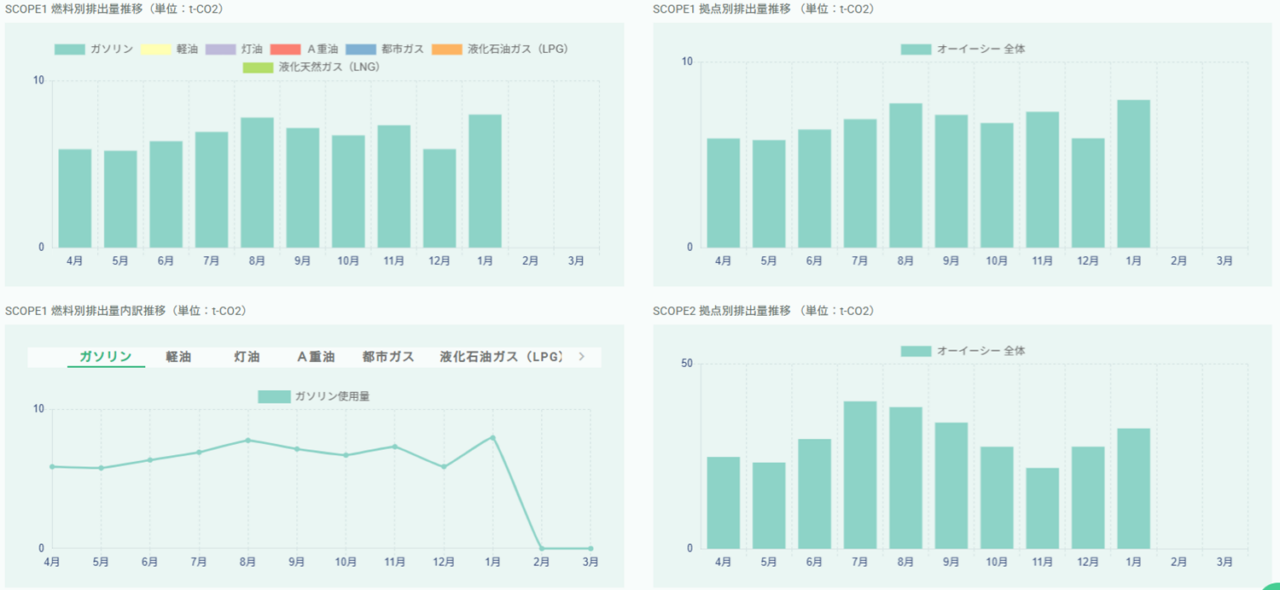The width and height of the screenshot is (1280, 590).
Task: Switch to the 都市ガス tab
Action: coord(388,357)
